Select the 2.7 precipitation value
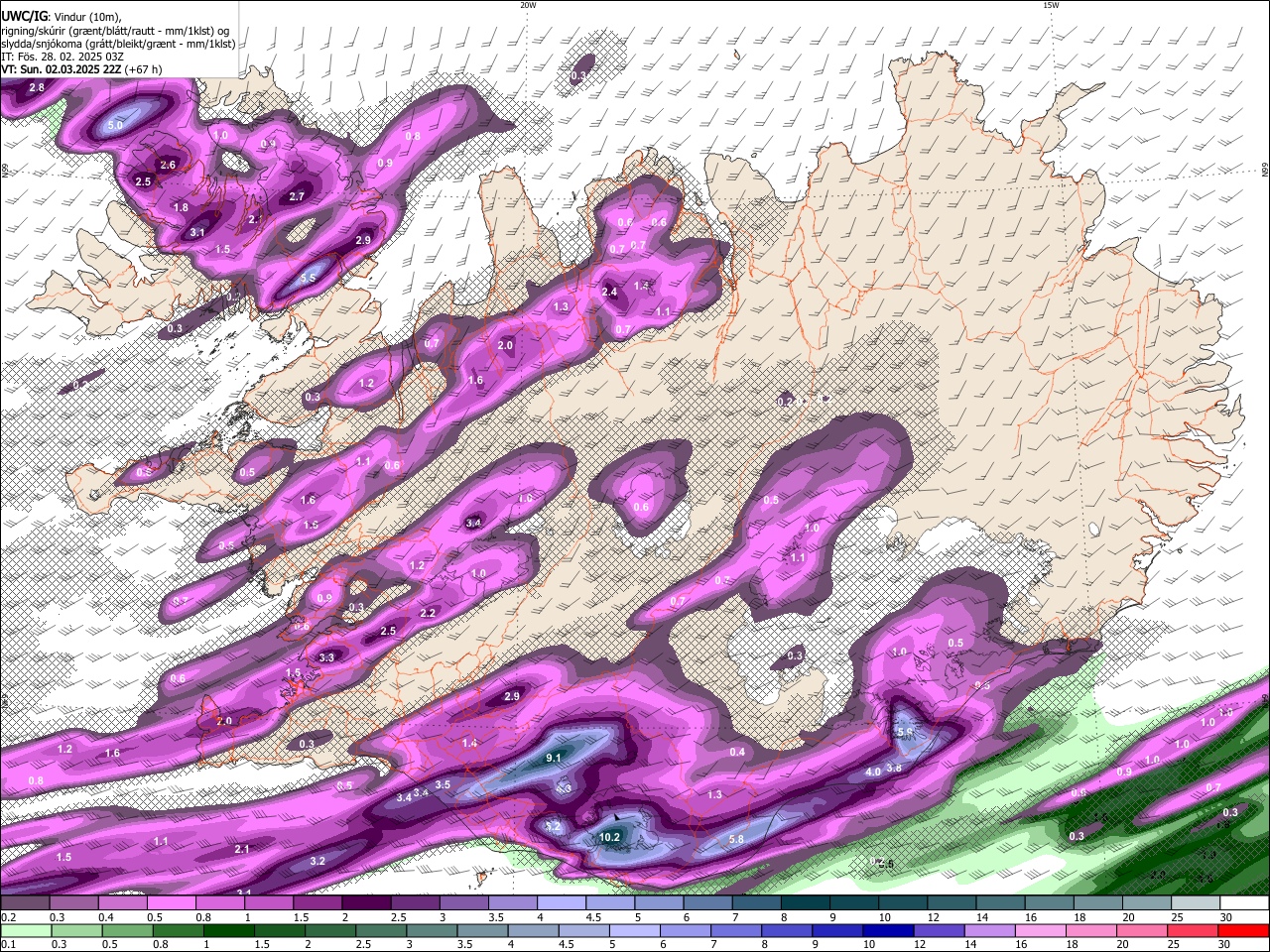 pos(297,196)
